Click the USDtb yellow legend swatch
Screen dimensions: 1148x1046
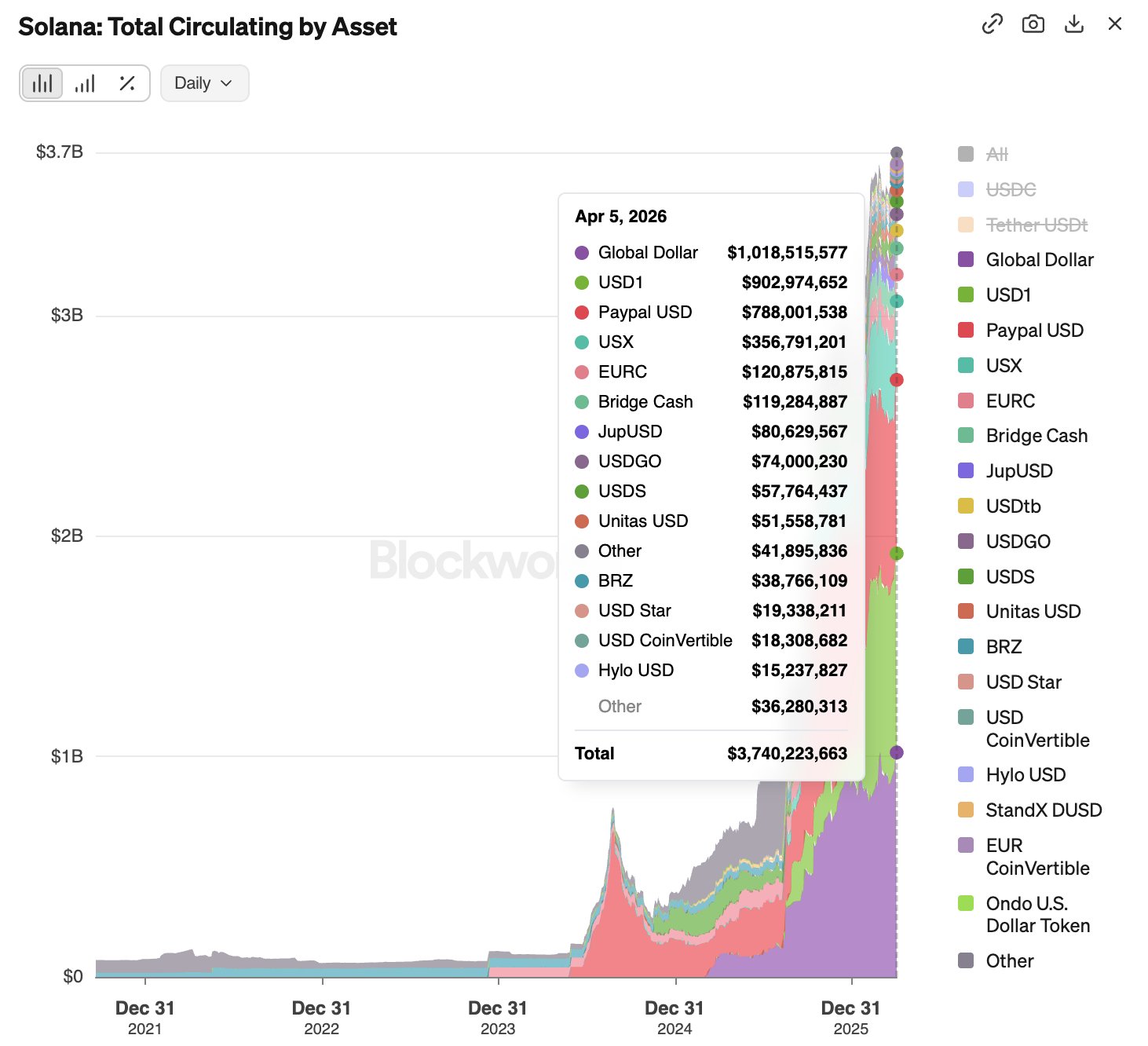[x=967, y=507]
